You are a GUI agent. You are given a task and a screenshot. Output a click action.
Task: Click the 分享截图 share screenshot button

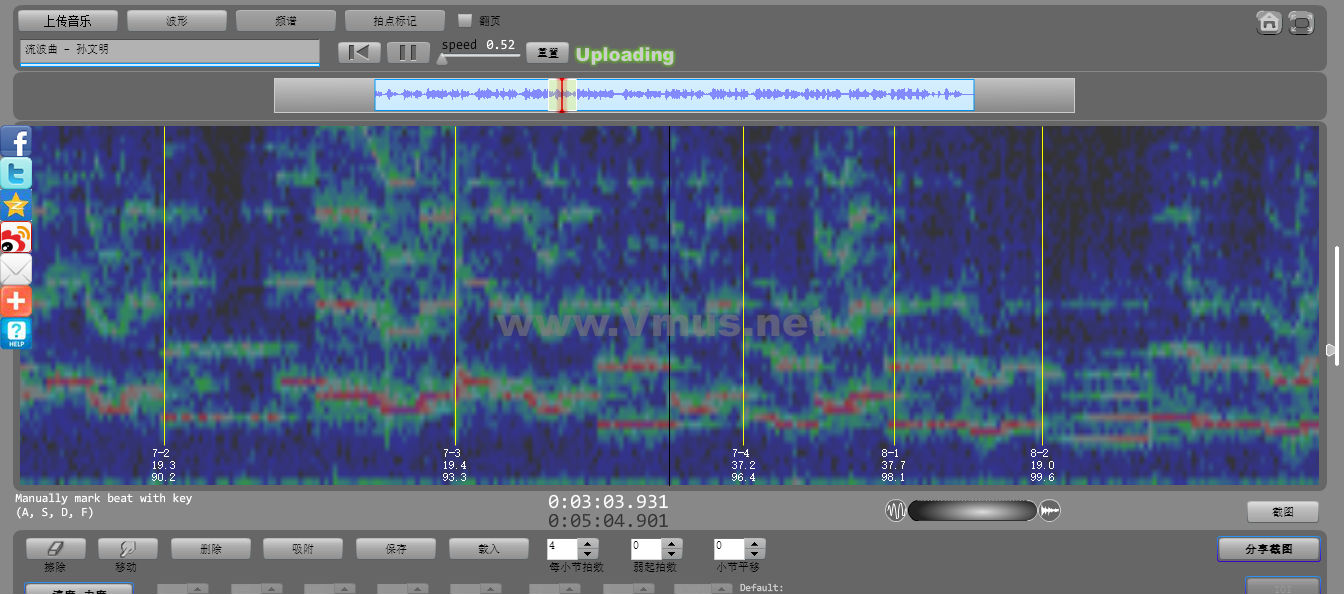1268,549
